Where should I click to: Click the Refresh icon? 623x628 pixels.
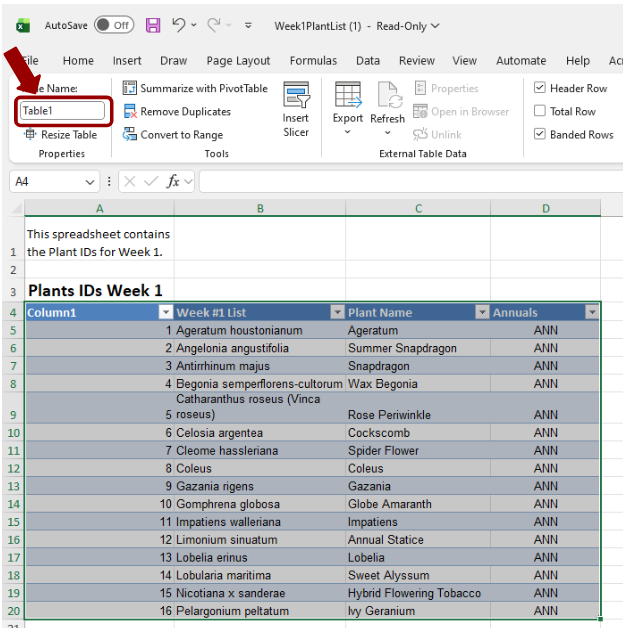(x=388, y=95)
